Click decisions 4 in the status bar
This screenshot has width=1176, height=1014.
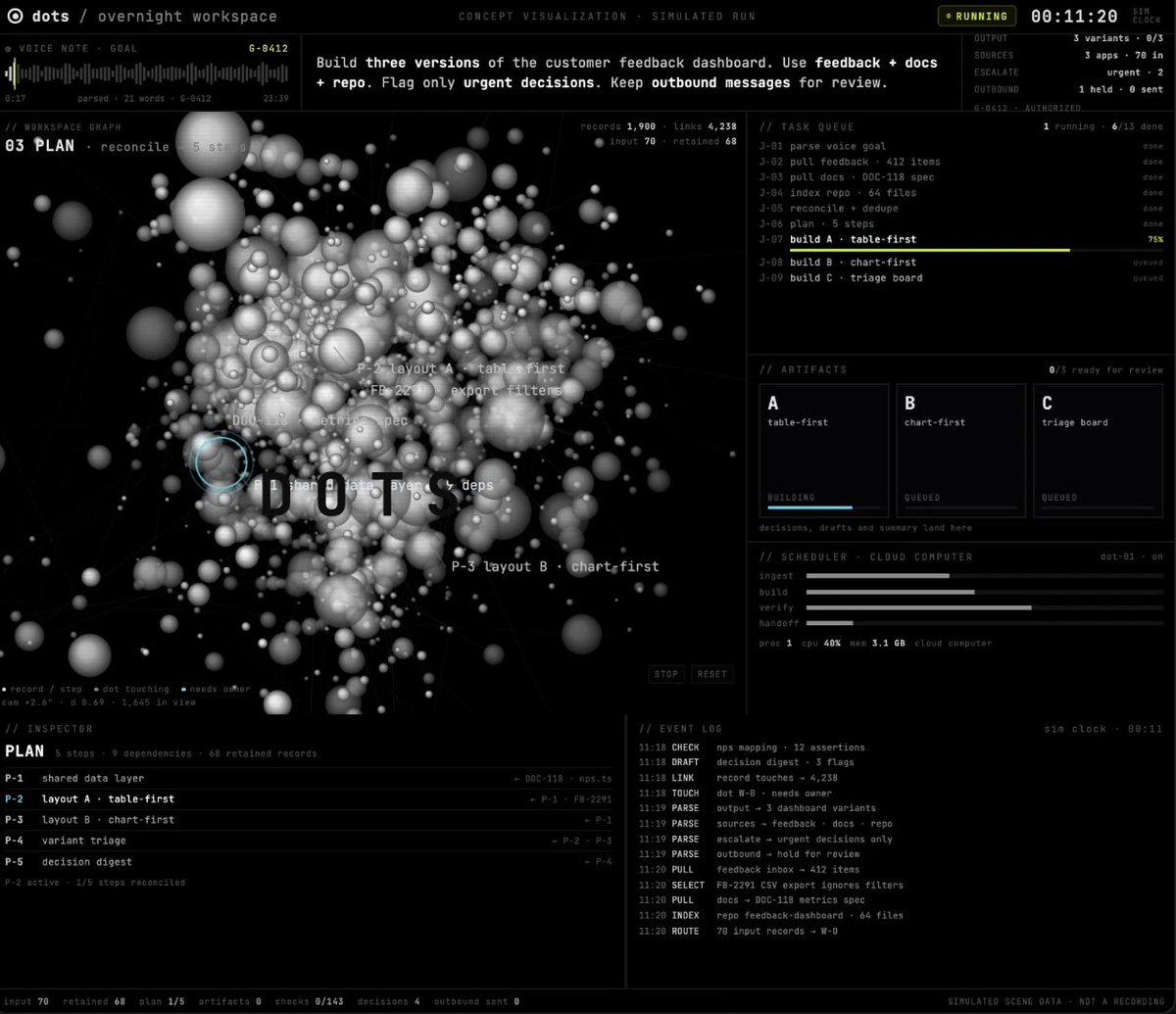pos(389,1001)
